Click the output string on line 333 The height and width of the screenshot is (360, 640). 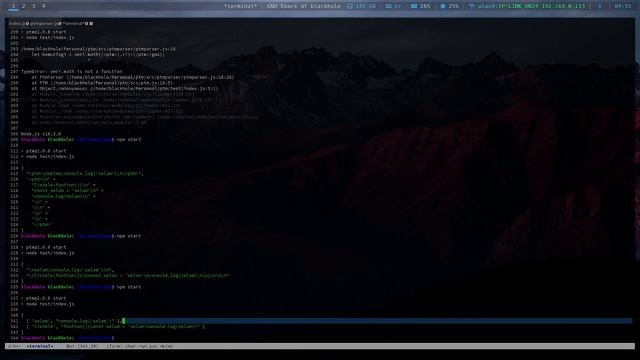point(127,276)
